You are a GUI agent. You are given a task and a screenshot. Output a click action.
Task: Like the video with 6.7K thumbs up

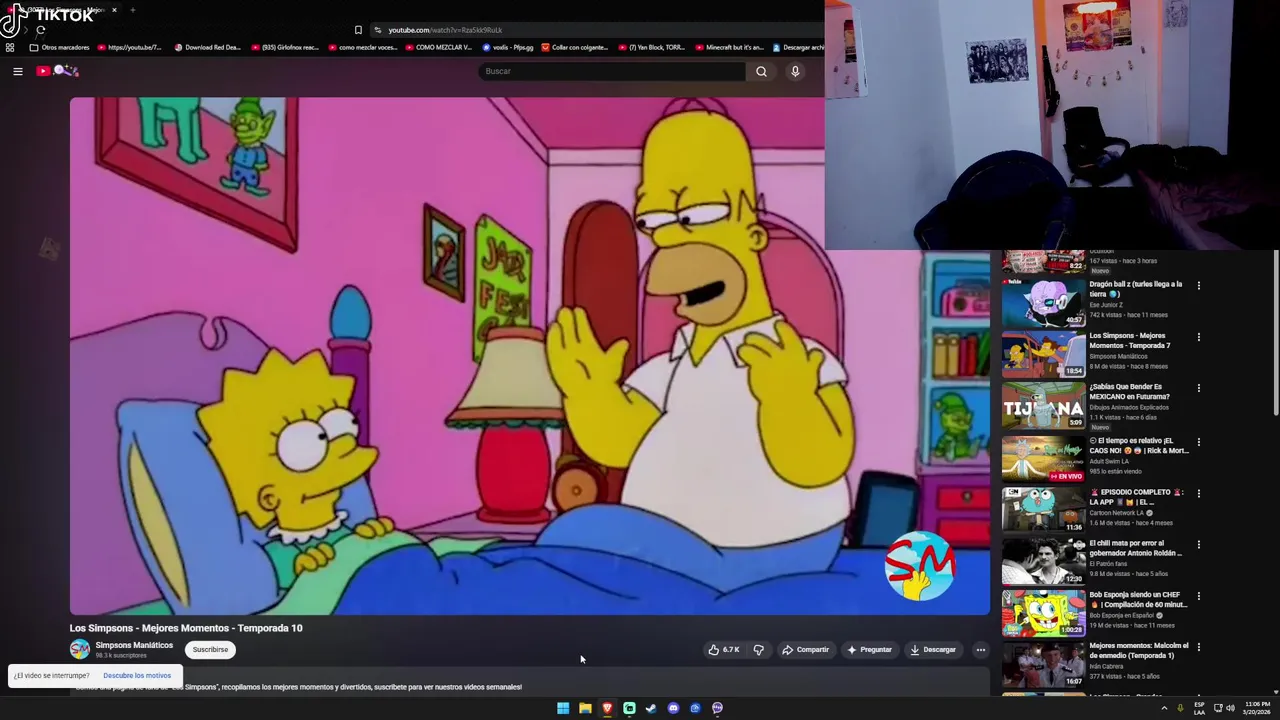724,650
